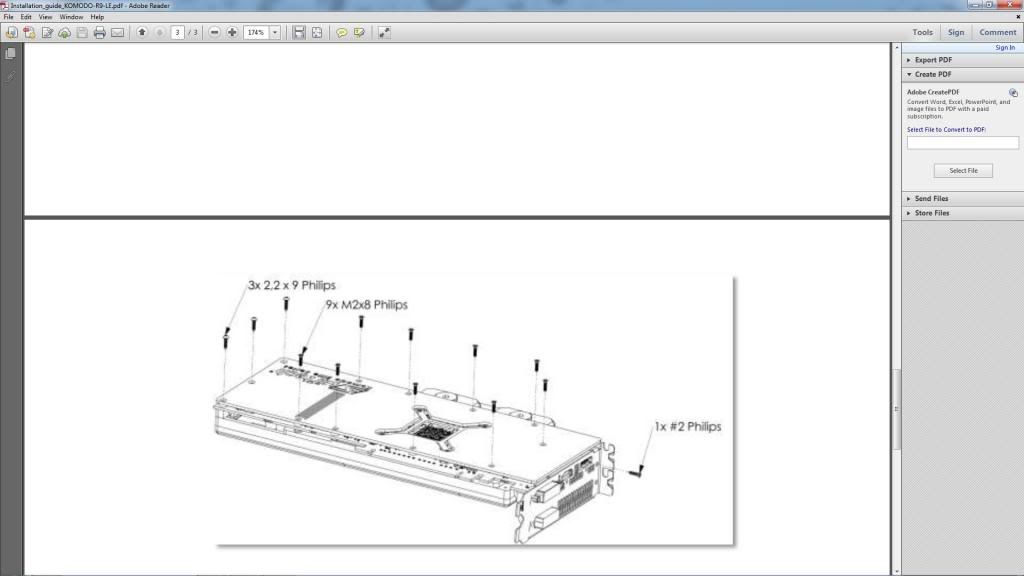Click the Send by email envelope icon
Image resolution: width=1024 pixels, height=576 pixels.
click(117, 33)
